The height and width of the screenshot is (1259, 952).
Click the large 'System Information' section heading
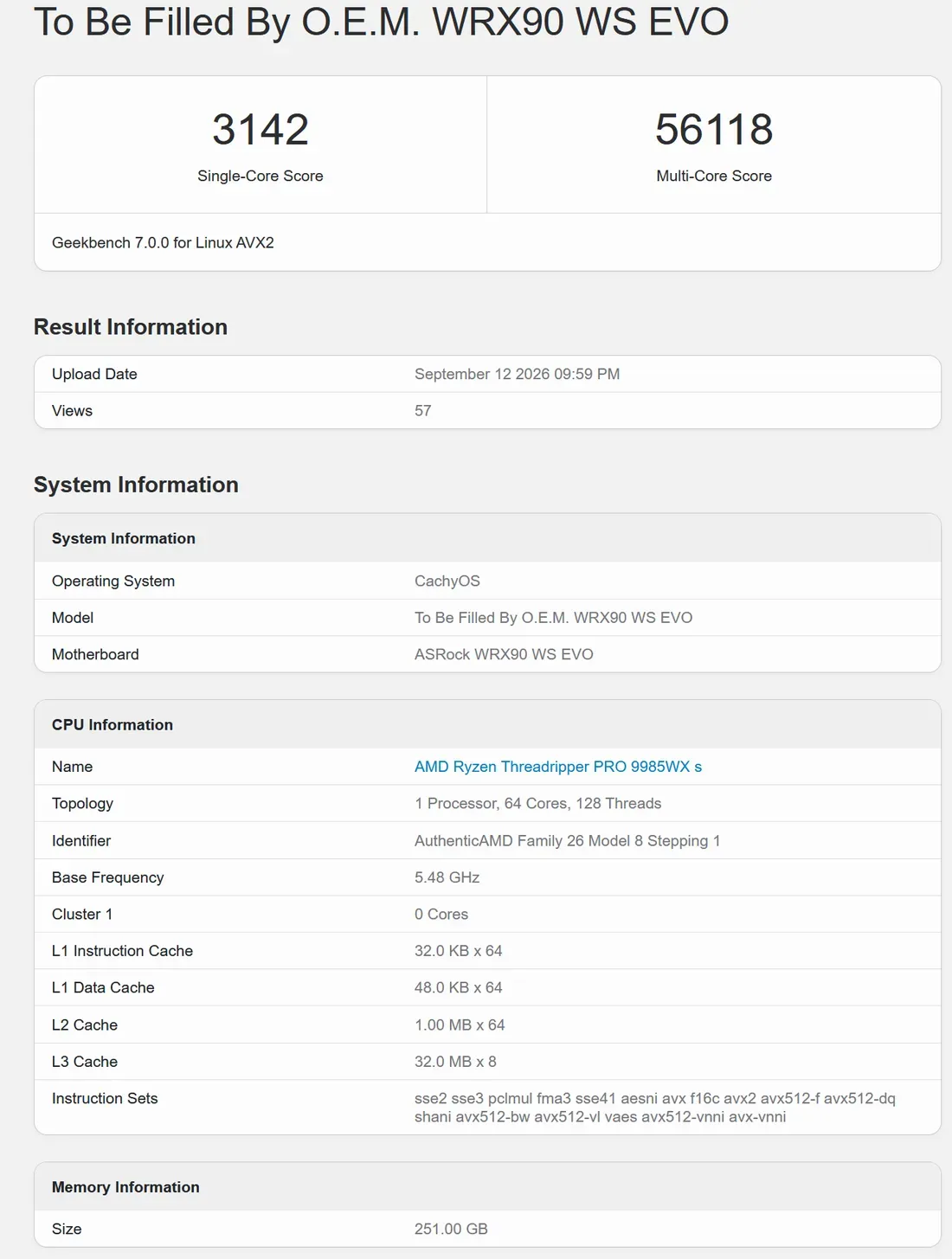136,485
